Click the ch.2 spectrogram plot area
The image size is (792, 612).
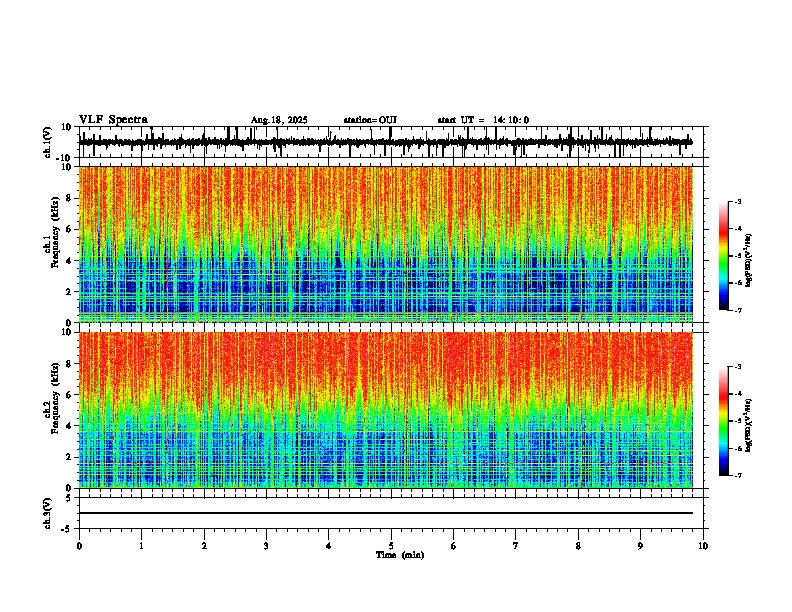[x=385, y=410]
